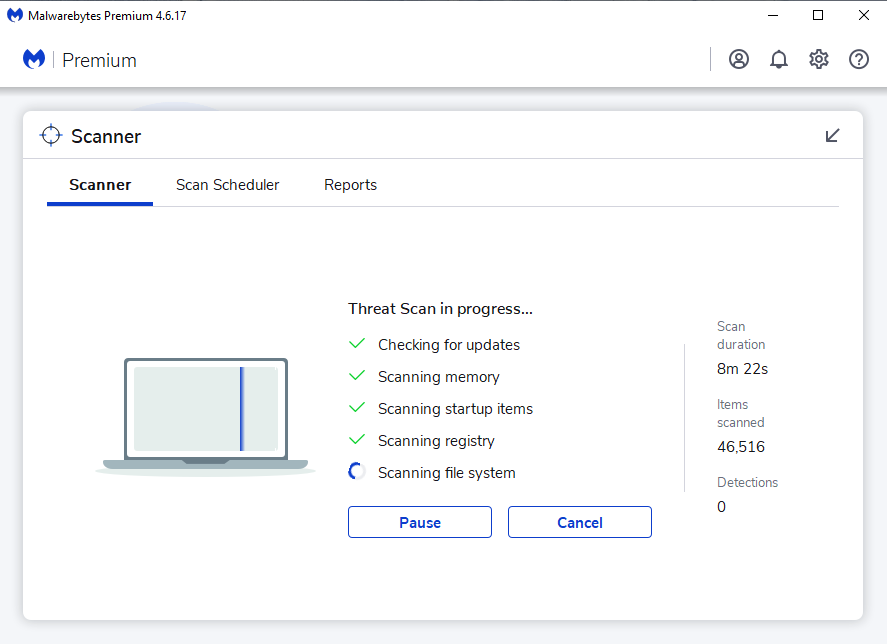The width and height of the screenshot is (887, 644).
Task: Click the 'Scanning registry' text
Action: (x=436, y=441)
